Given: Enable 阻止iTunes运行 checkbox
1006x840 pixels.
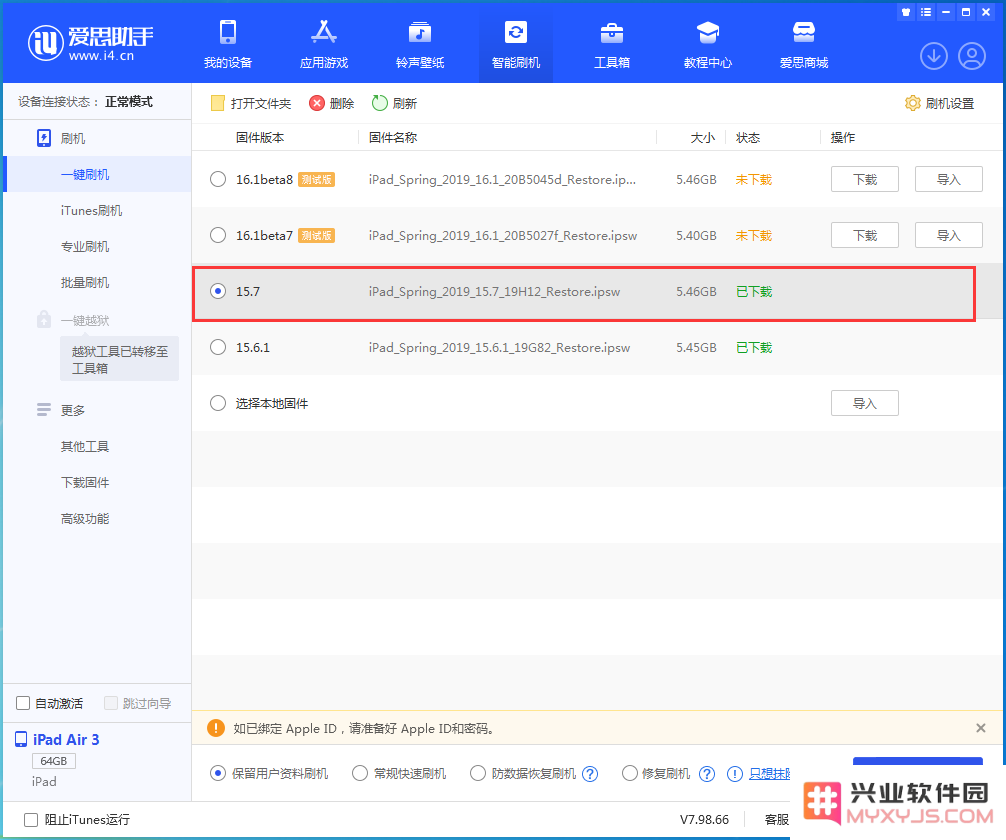Looking at the screenshot, I should pos(31,819).
